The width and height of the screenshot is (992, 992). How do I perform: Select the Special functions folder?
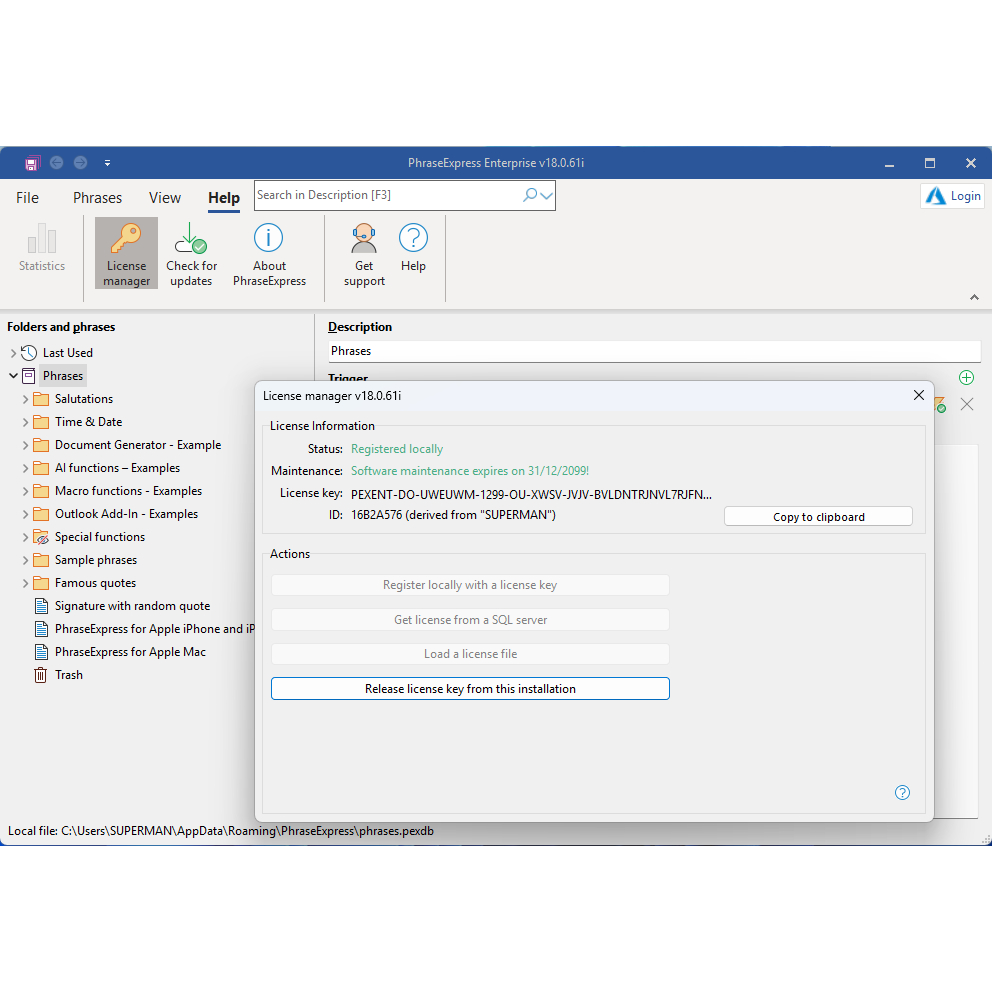pyautogui.click(x=99, y=537)
